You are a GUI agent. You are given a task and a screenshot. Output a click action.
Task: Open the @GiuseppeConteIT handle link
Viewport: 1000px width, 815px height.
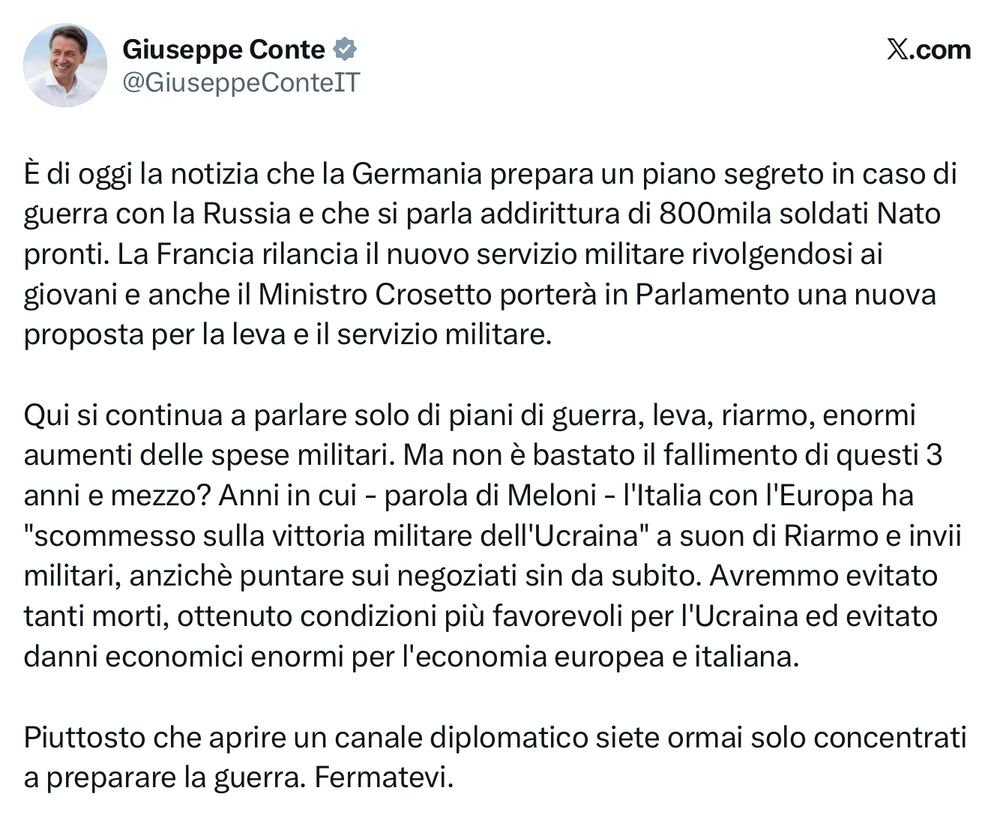click(x=240, y=84)
